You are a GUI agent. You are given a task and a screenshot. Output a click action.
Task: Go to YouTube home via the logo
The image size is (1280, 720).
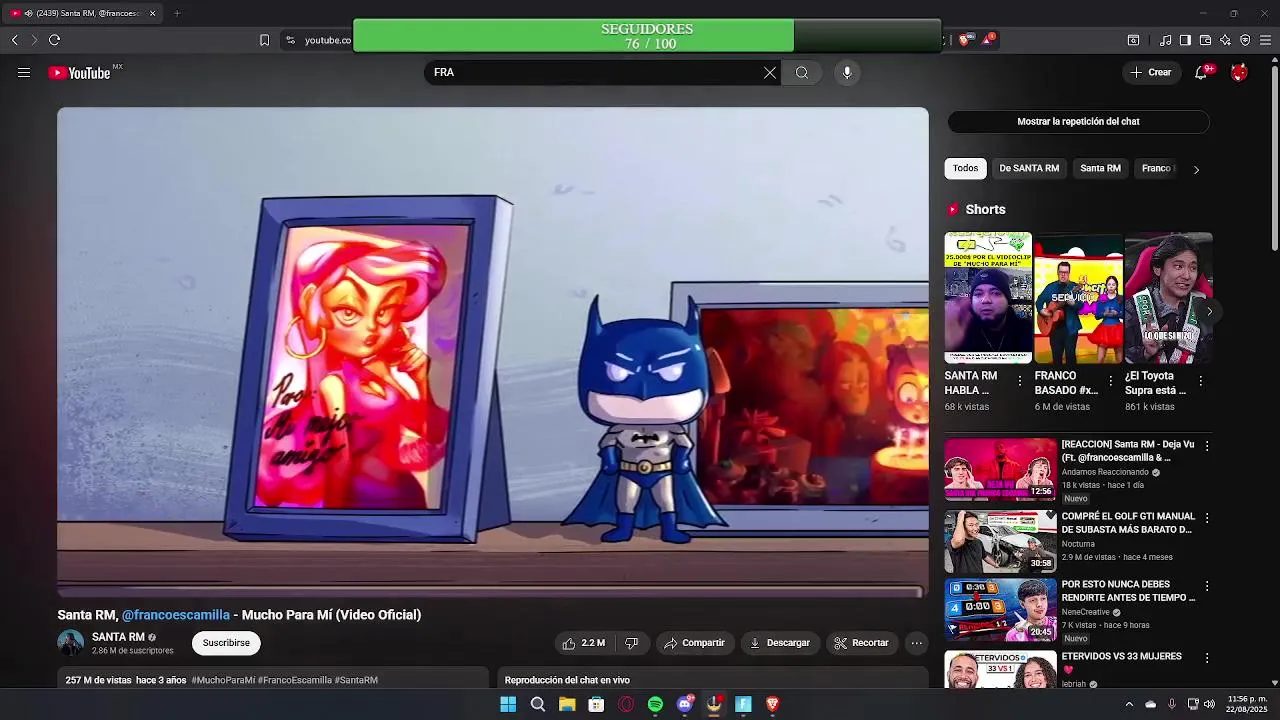(x=79, y=73)
